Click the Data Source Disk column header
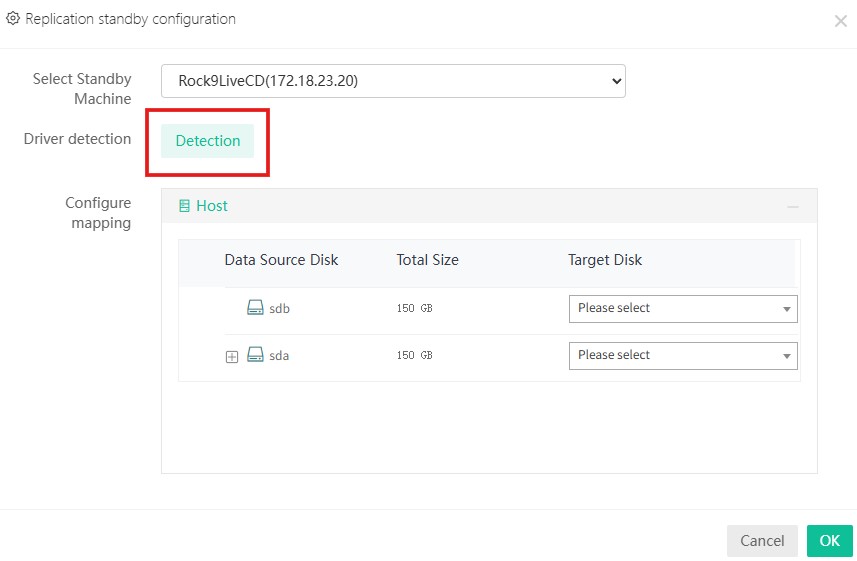 [x=281, y=260]
